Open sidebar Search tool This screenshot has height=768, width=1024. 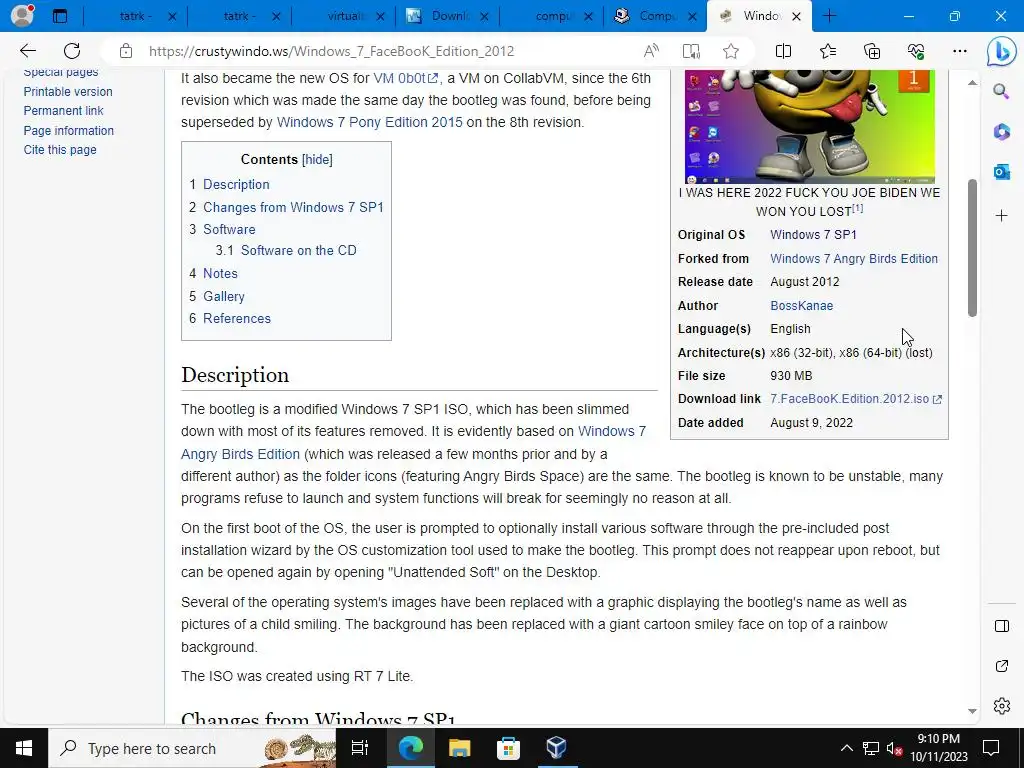click(x=1001, y=91)
